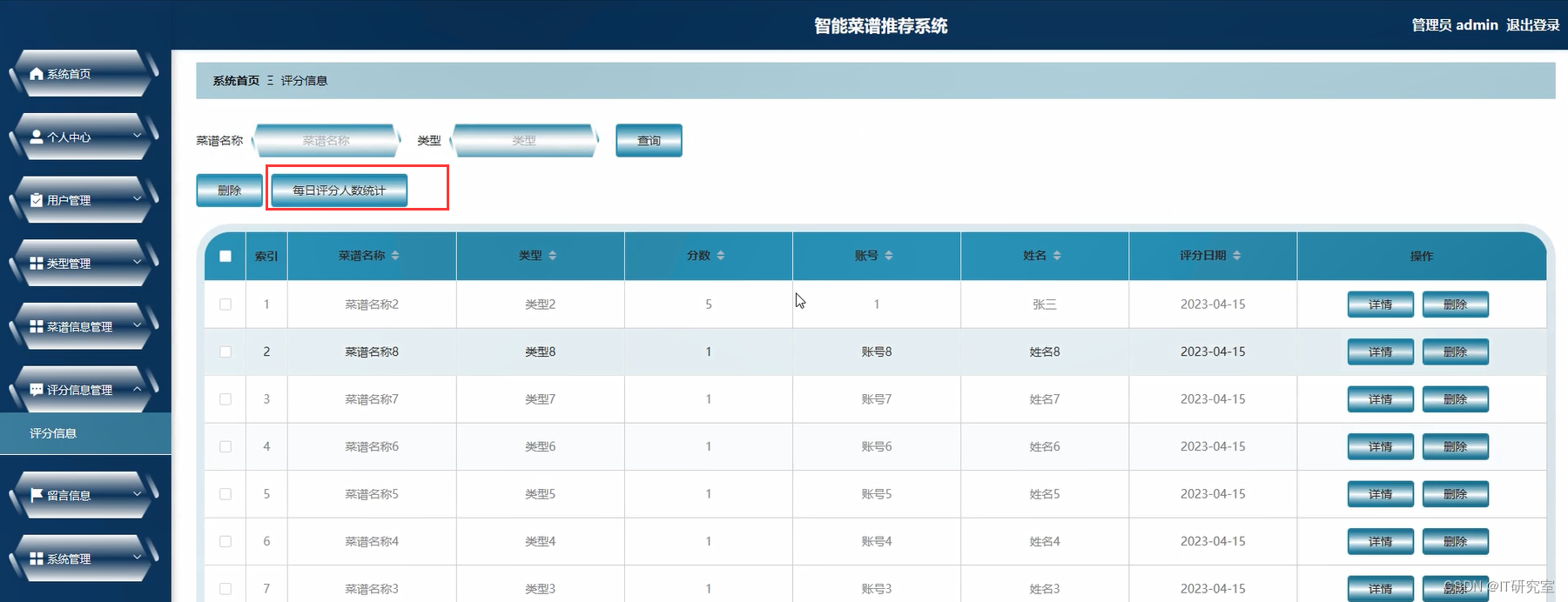This screenshot has width=1568, height=602.
Task: Click the cell 账号8
Action: tap(877, 351)
